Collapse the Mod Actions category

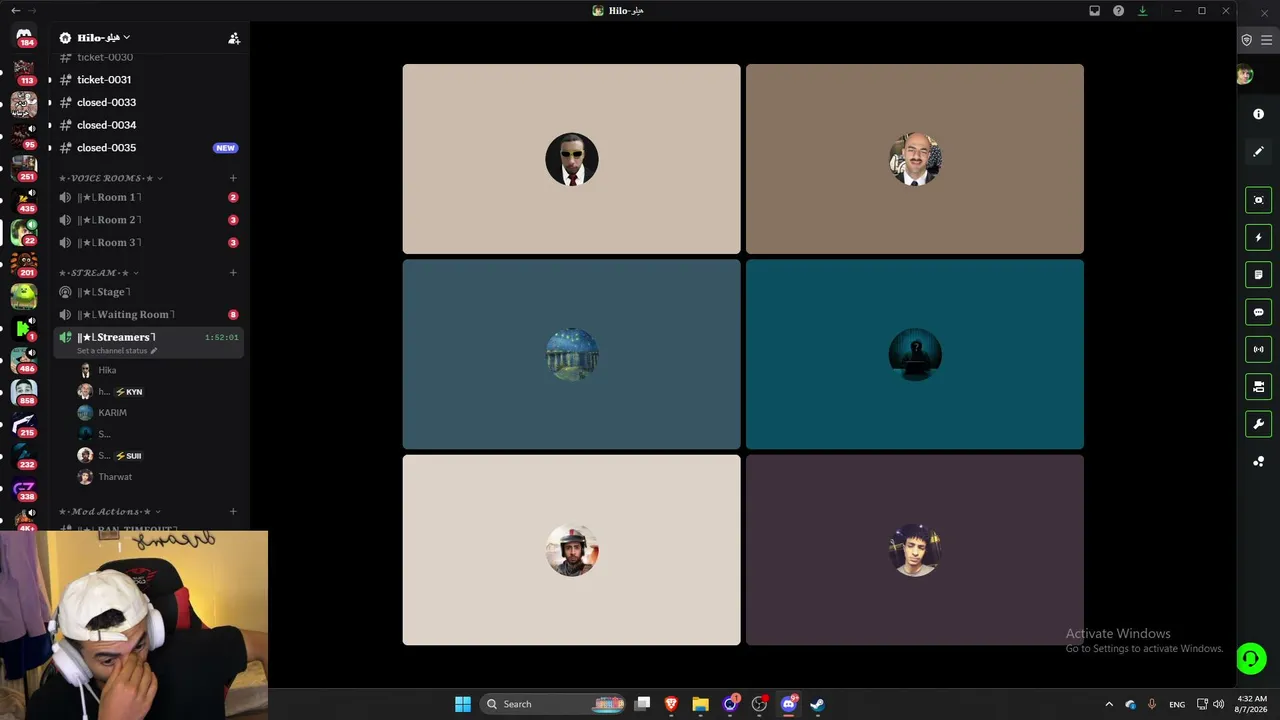click(109, 512)
